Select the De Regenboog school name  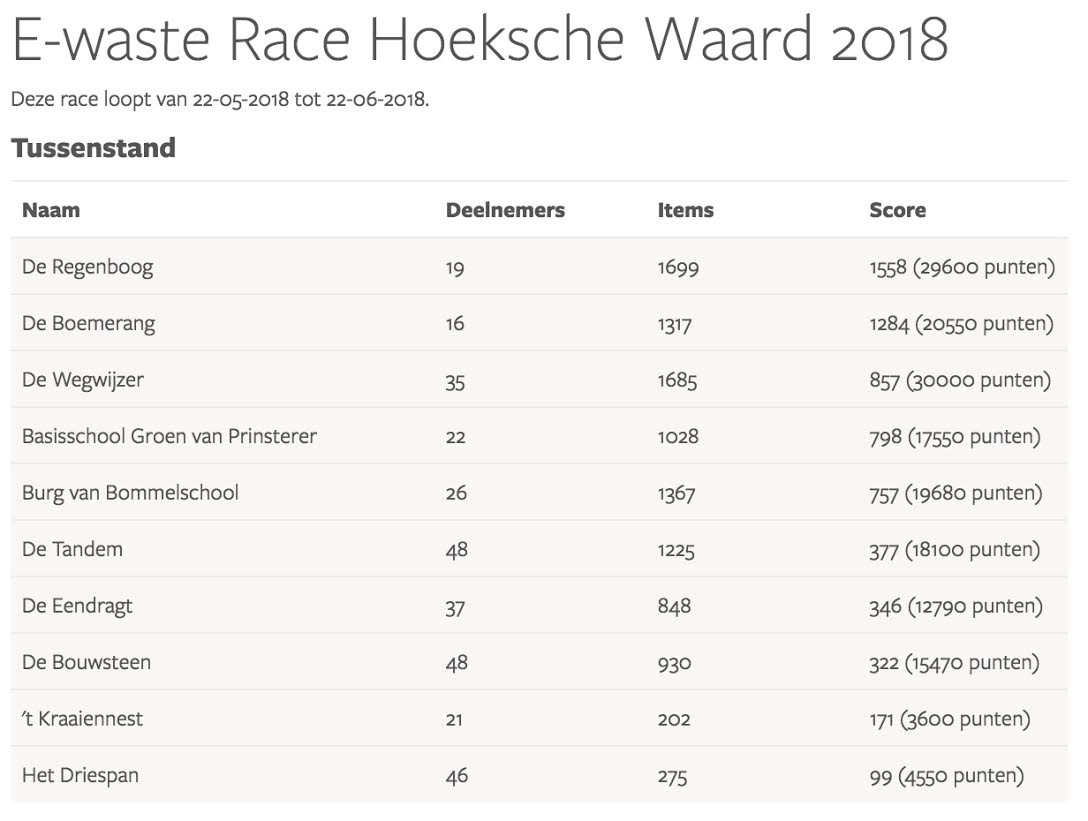88,267
